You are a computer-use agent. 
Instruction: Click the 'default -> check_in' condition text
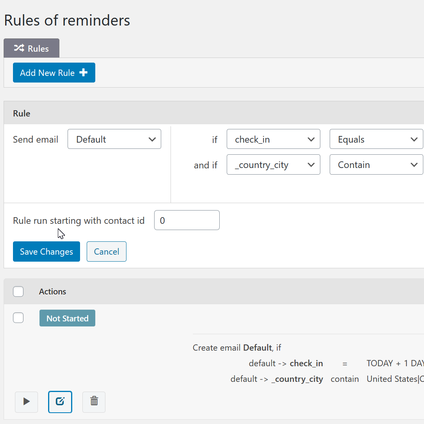click(x=286, y=363)
